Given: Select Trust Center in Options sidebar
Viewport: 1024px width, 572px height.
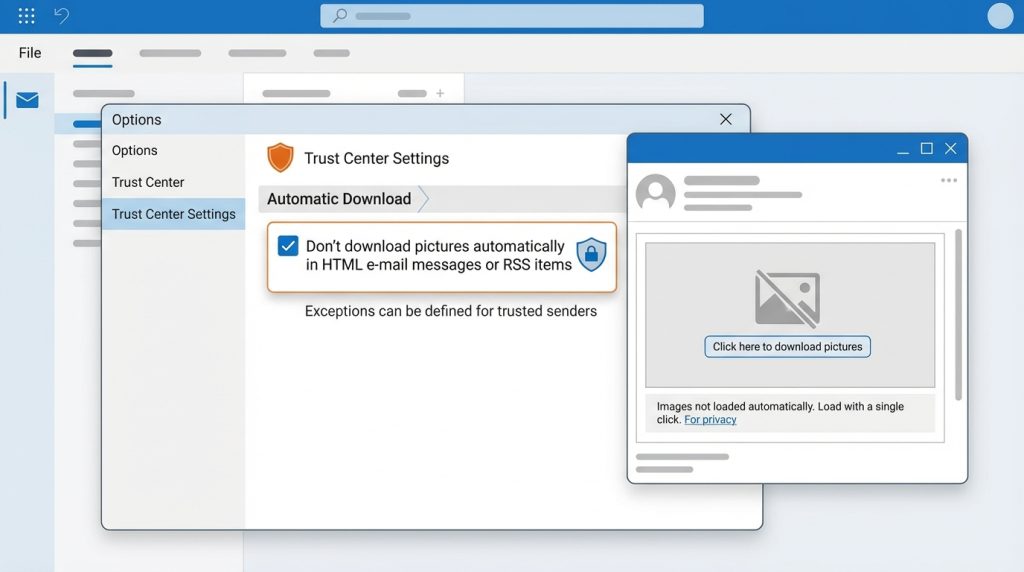Looking at the screenshot, I should coord(148,182).
